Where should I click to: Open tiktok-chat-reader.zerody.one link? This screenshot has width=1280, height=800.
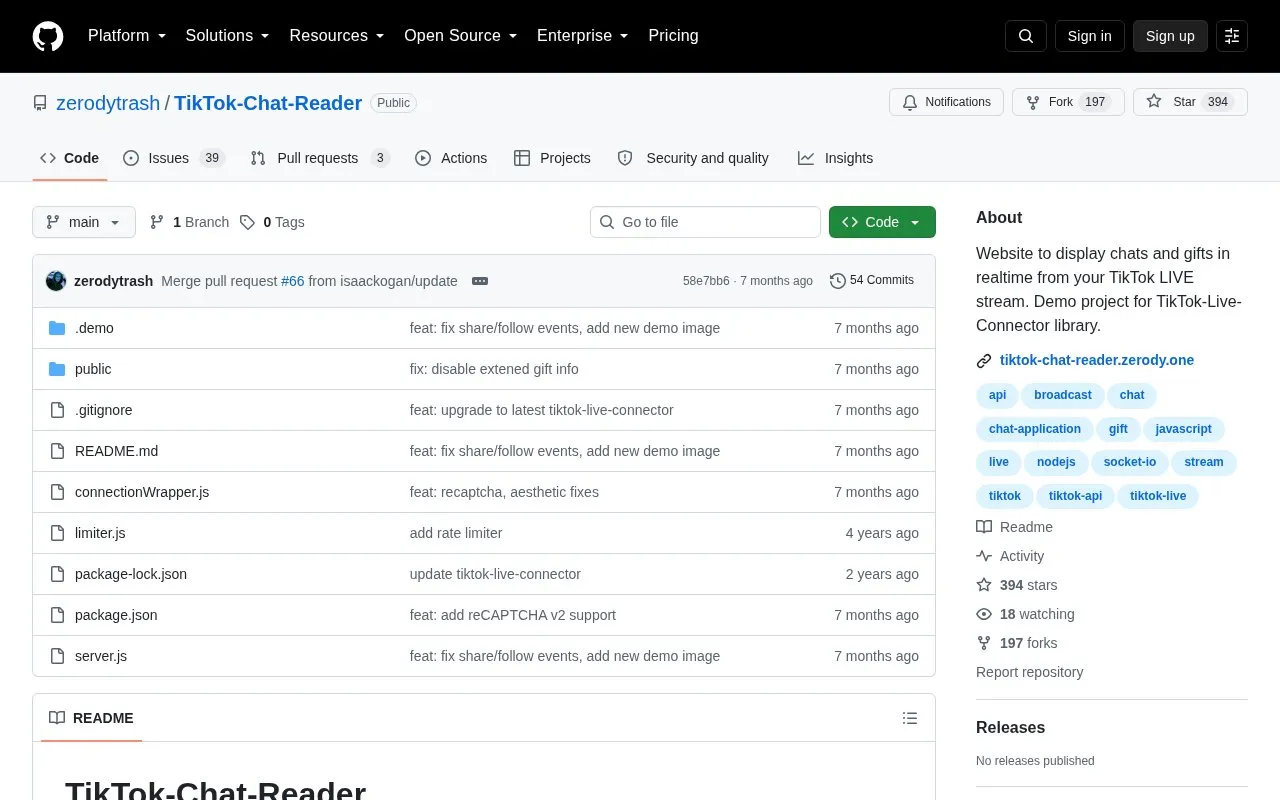point(1097,360)
